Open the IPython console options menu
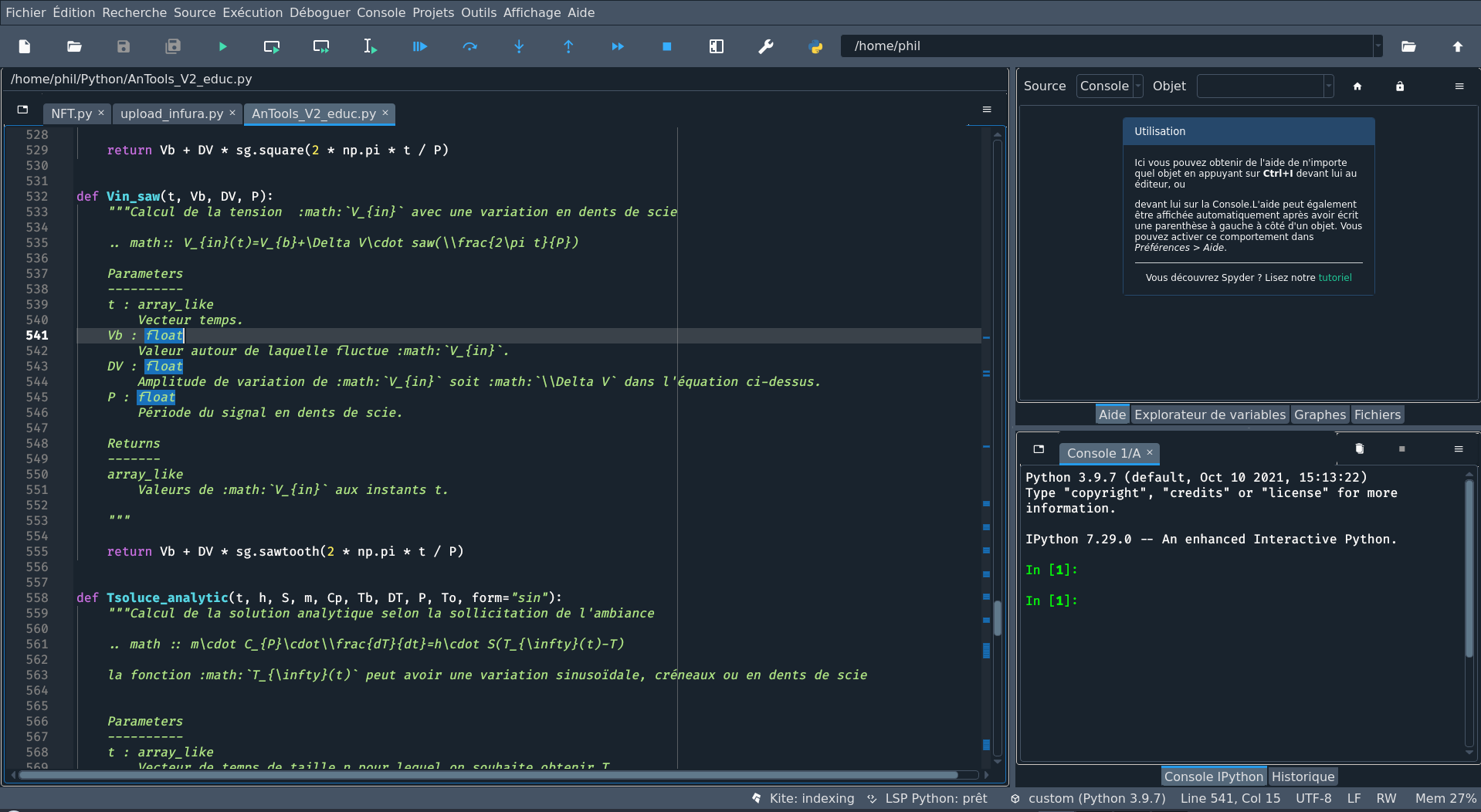Viewport: 1481px width, 812px height. (1459, 449)
